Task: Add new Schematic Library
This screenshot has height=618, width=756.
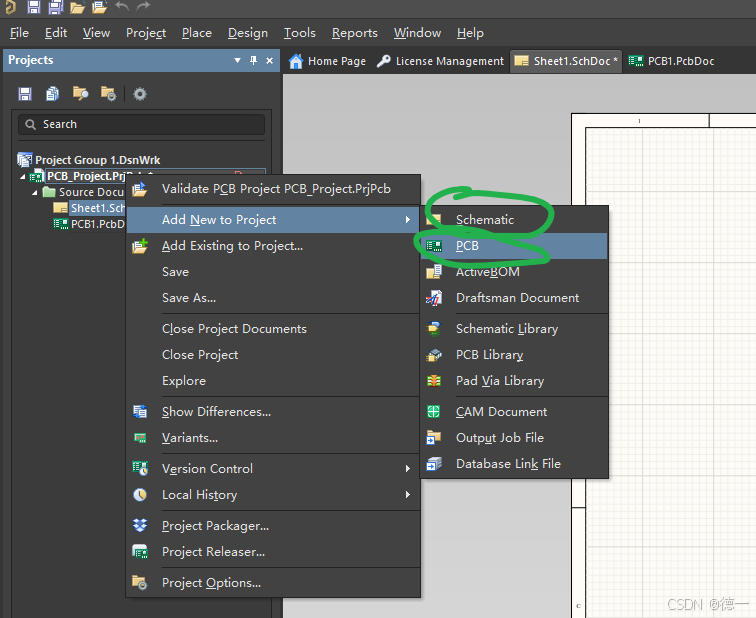Action: [x=514, y=329]
